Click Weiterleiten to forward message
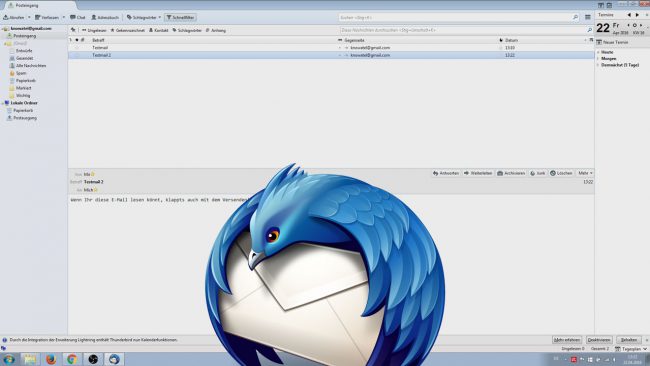The image size is (650, 366). (x=478, y=173)
